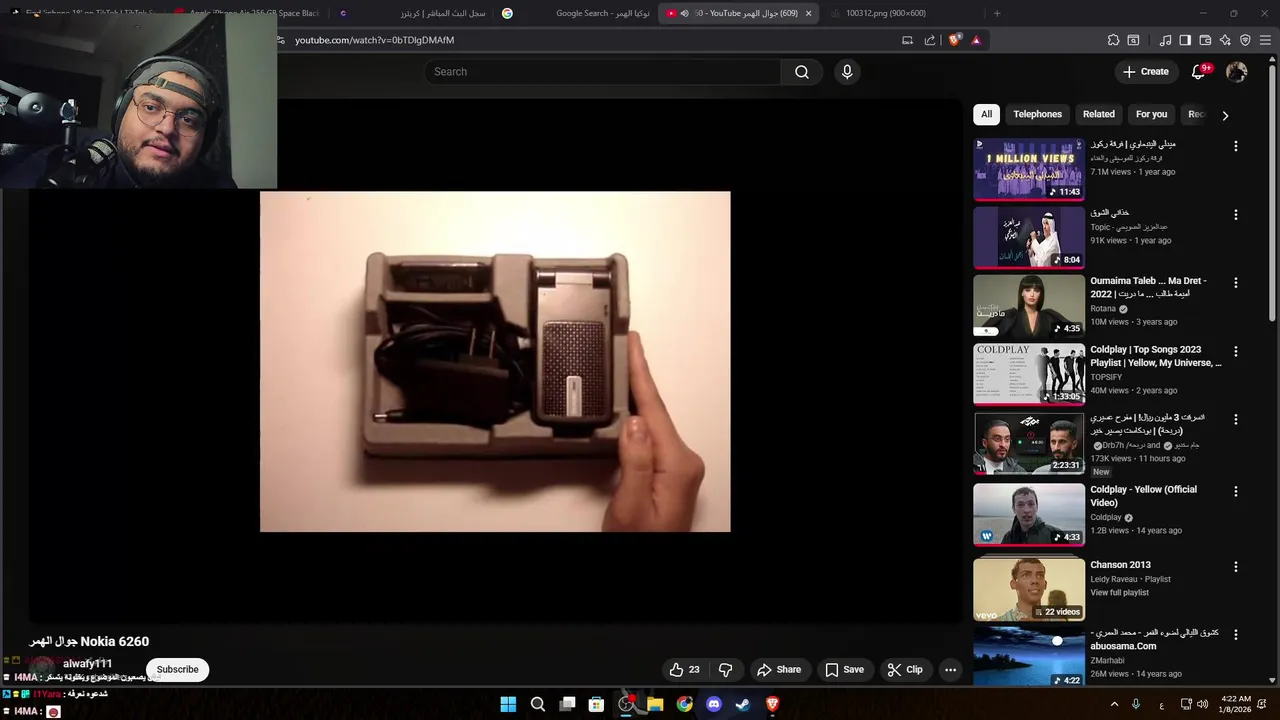
Task: Click the Clip button
Action: click(x=905, y=670)
